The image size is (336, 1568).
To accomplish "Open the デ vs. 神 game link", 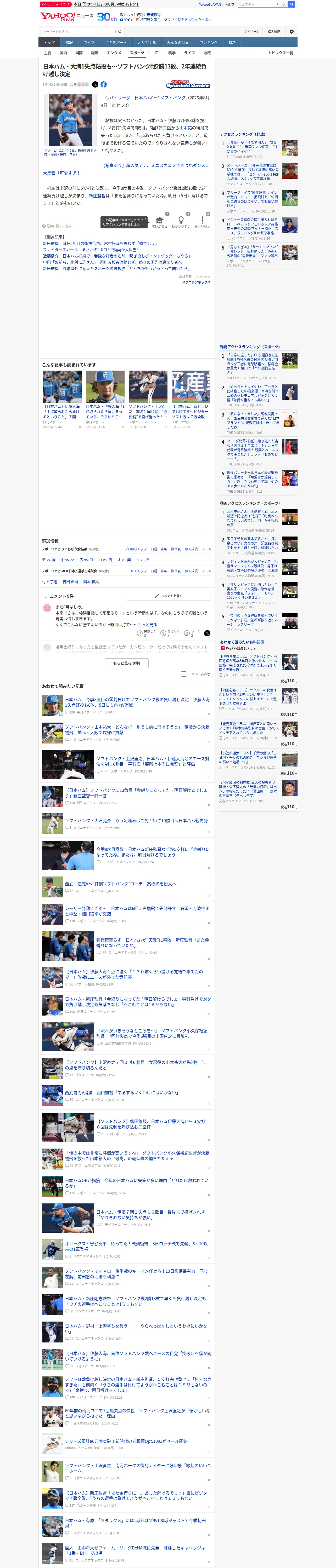I will pos(49,560).
